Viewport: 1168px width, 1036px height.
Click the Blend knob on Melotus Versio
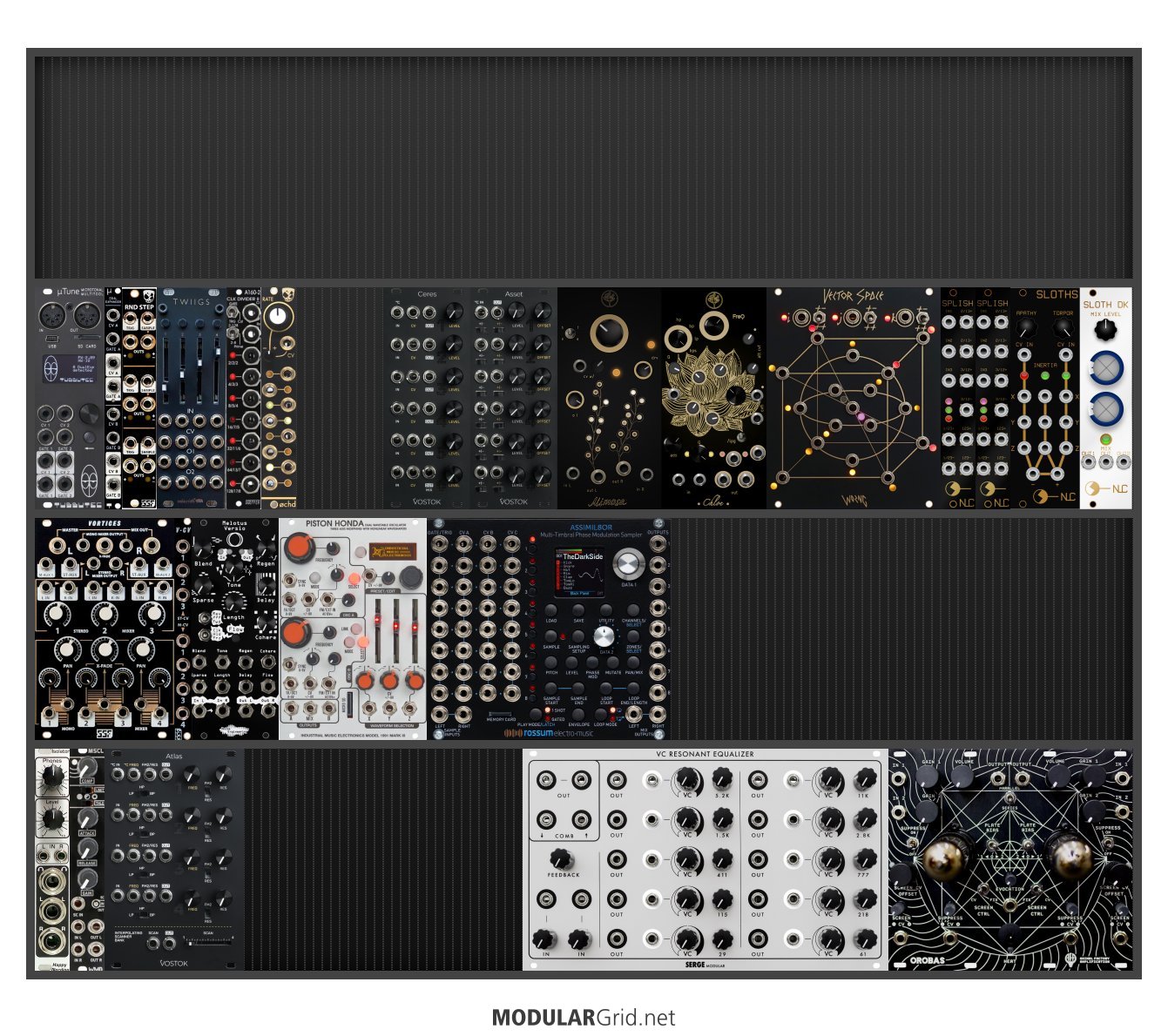point(203,547)
